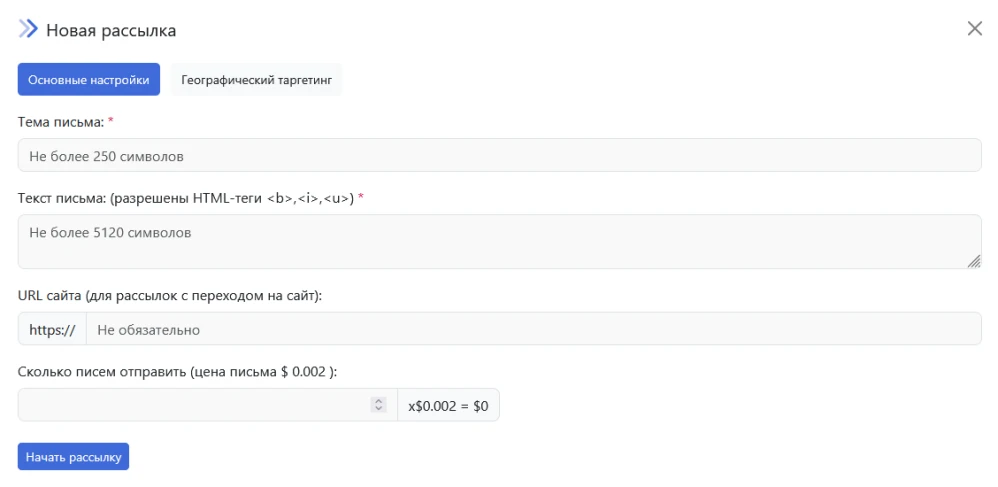Click the Текст письма label text
The height and width of the screenshot is (487, 998).
click(x=185, y=198)
